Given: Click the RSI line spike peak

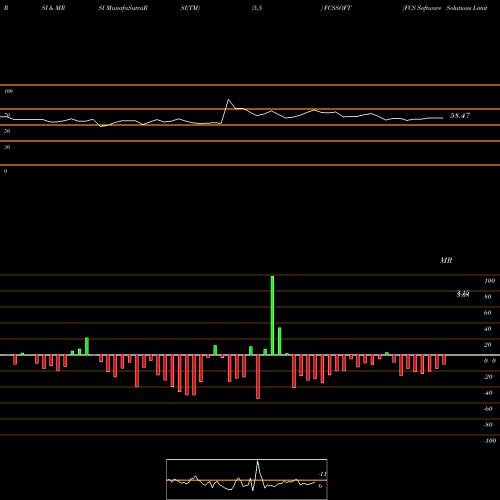Looking at the screenshot, I should click(x=228, y=100).
